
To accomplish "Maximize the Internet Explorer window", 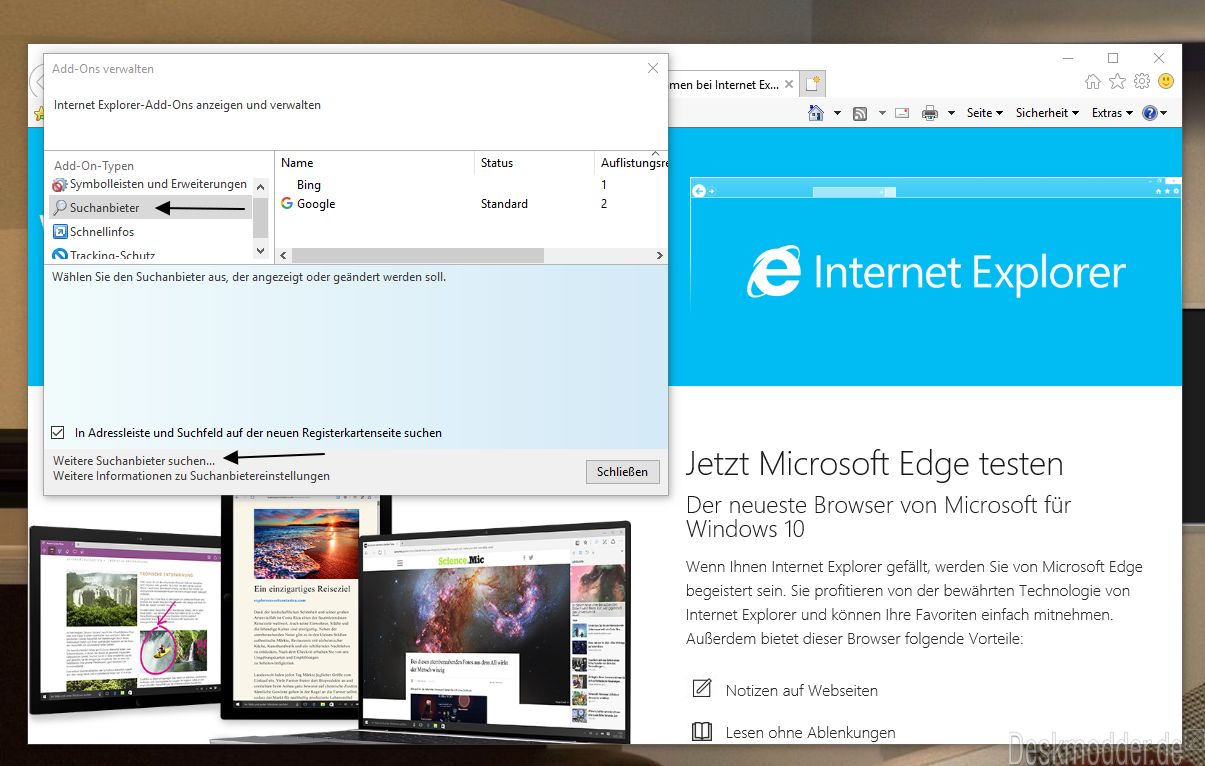I will (1113, 58).
